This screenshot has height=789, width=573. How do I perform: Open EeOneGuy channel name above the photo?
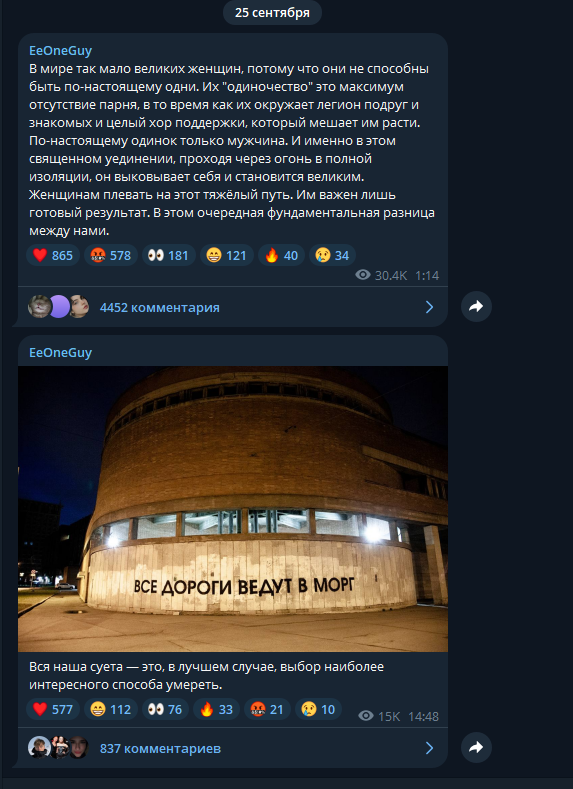coord(60,353)
